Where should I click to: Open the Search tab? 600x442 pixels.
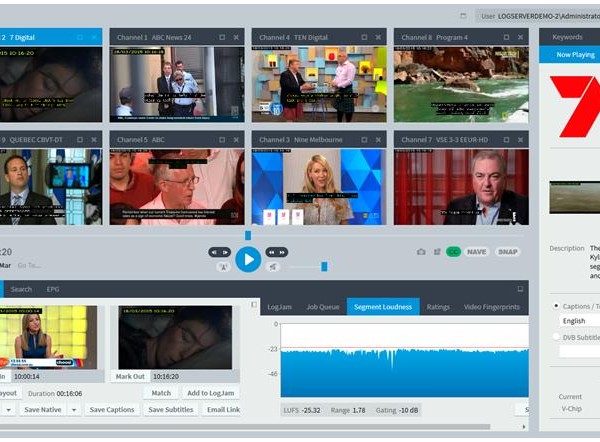(x=21, y=289)
